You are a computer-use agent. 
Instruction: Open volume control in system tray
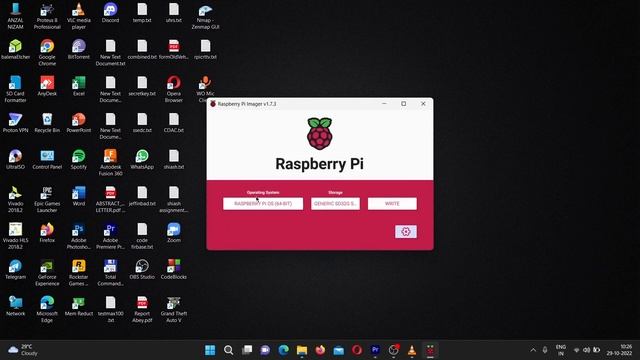pos(587,350)
